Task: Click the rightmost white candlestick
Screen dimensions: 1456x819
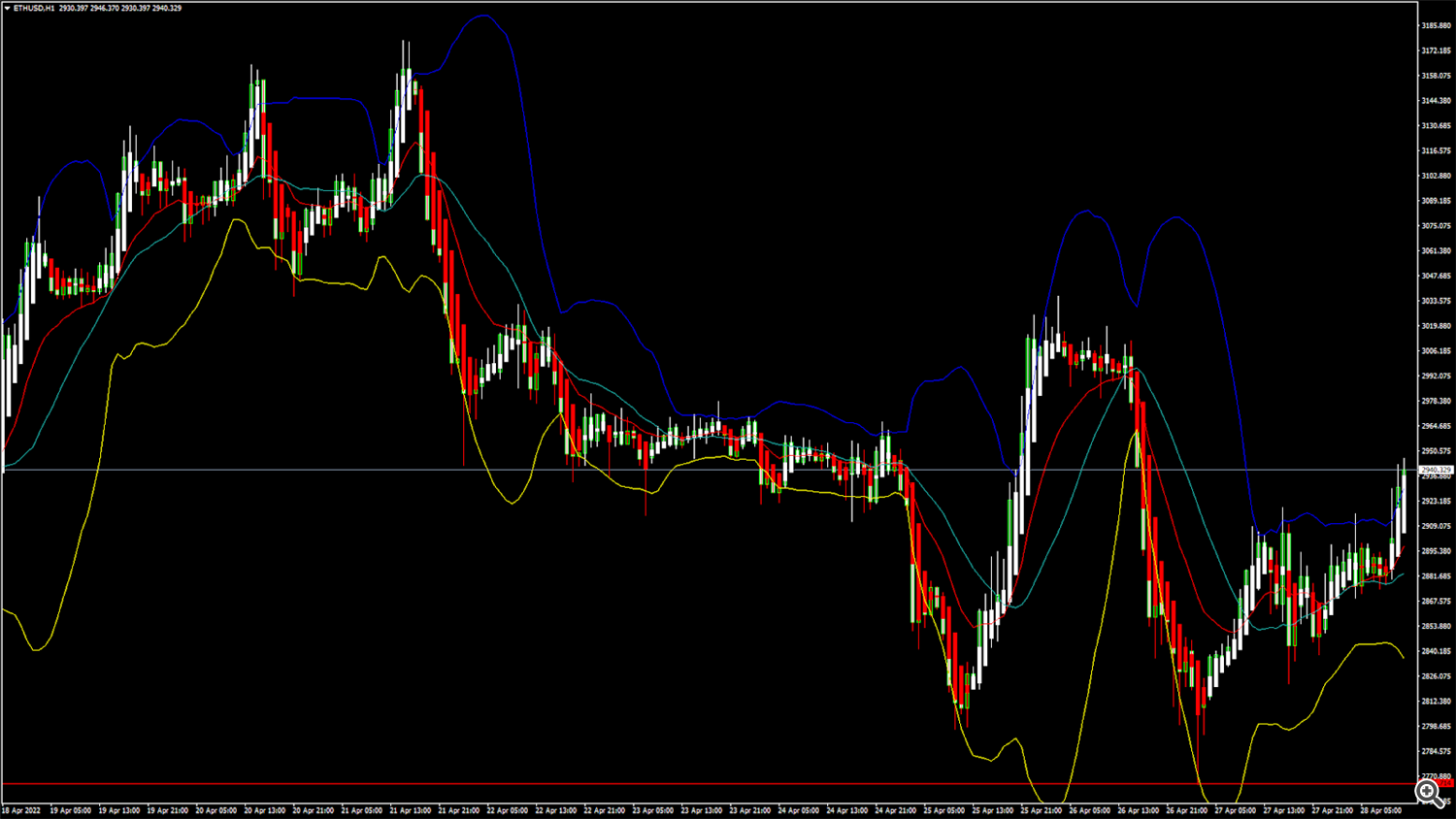Action: click(1404, 500)
